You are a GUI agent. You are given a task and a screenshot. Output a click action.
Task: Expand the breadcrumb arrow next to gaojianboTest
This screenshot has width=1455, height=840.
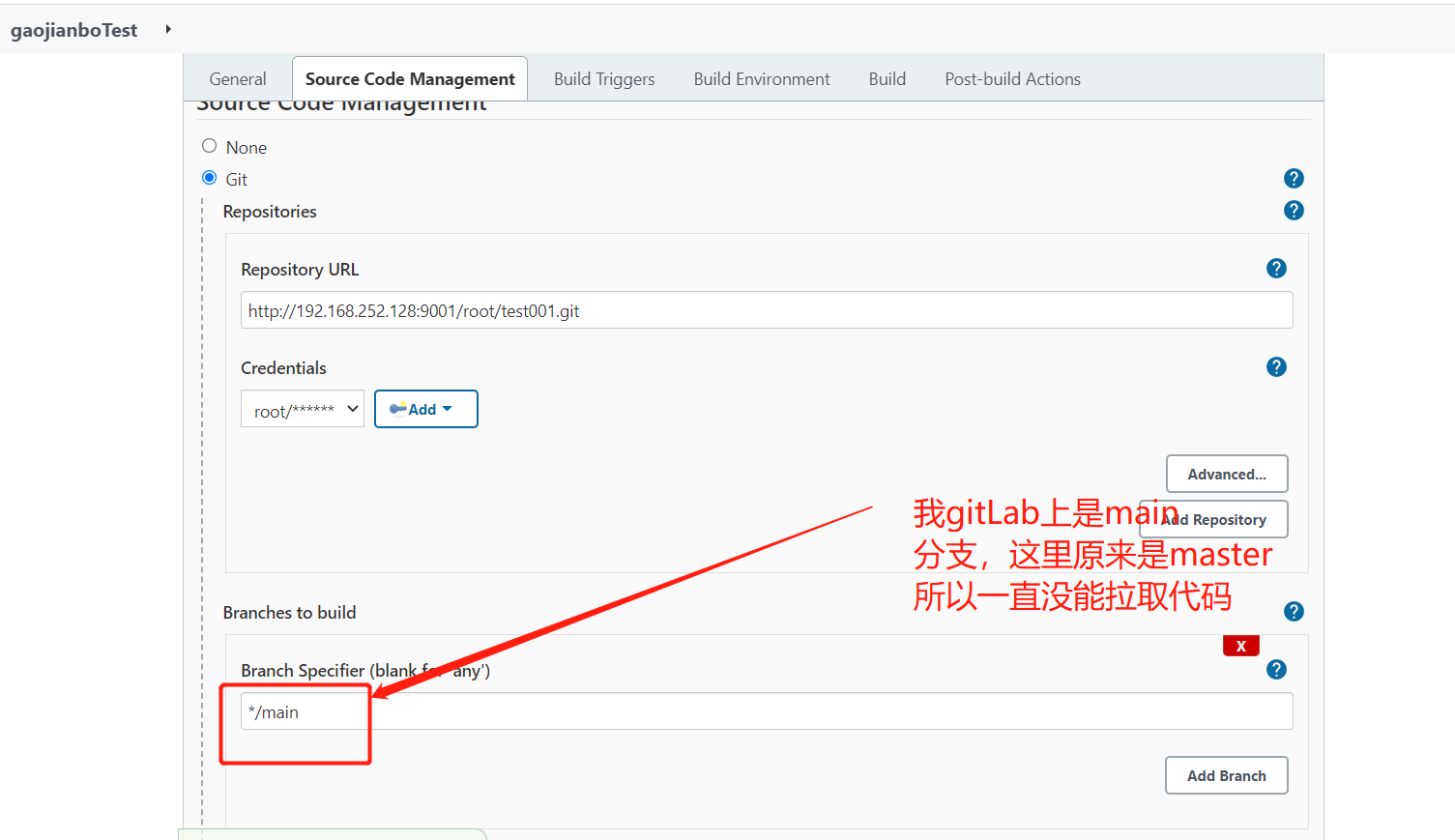(166, 29)
